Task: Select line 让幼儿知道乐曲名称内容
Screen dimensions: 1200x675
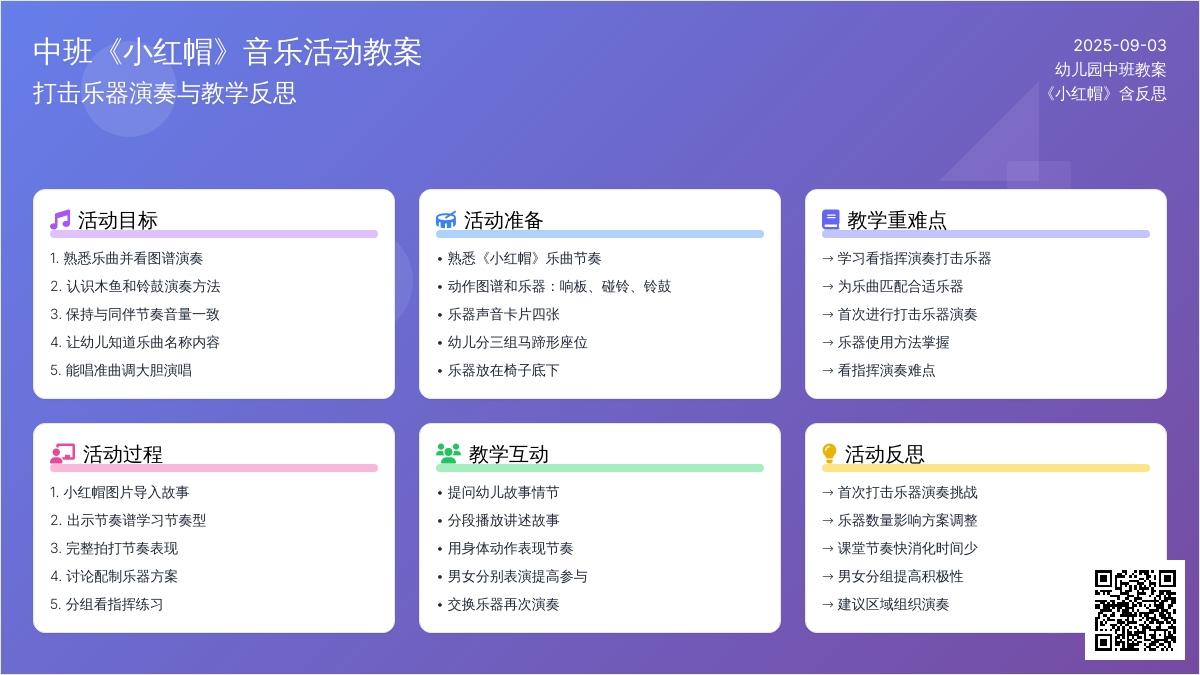Action: (x=135, y=342)
